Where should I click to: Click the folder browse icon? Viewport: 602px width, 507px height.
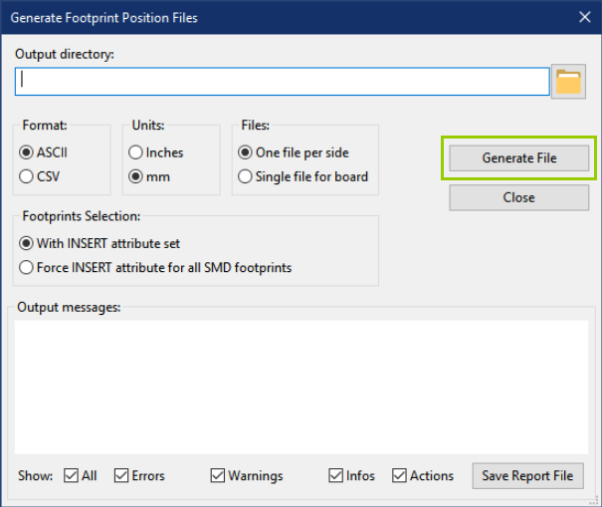[568, 82]
